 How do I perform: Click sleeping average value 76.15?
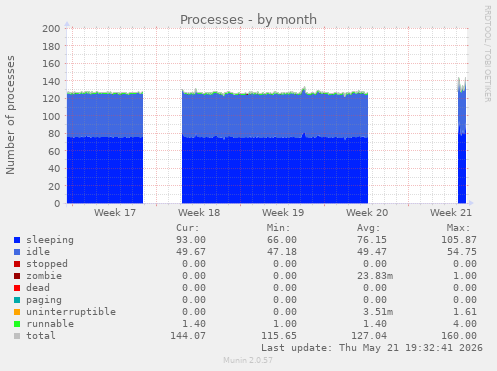click(x=372, y=240)
